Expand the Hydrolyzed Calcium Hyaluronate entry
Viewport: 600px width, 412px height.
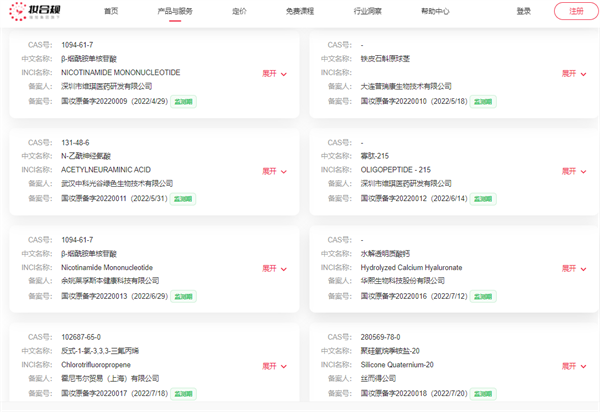click(574, 268)
